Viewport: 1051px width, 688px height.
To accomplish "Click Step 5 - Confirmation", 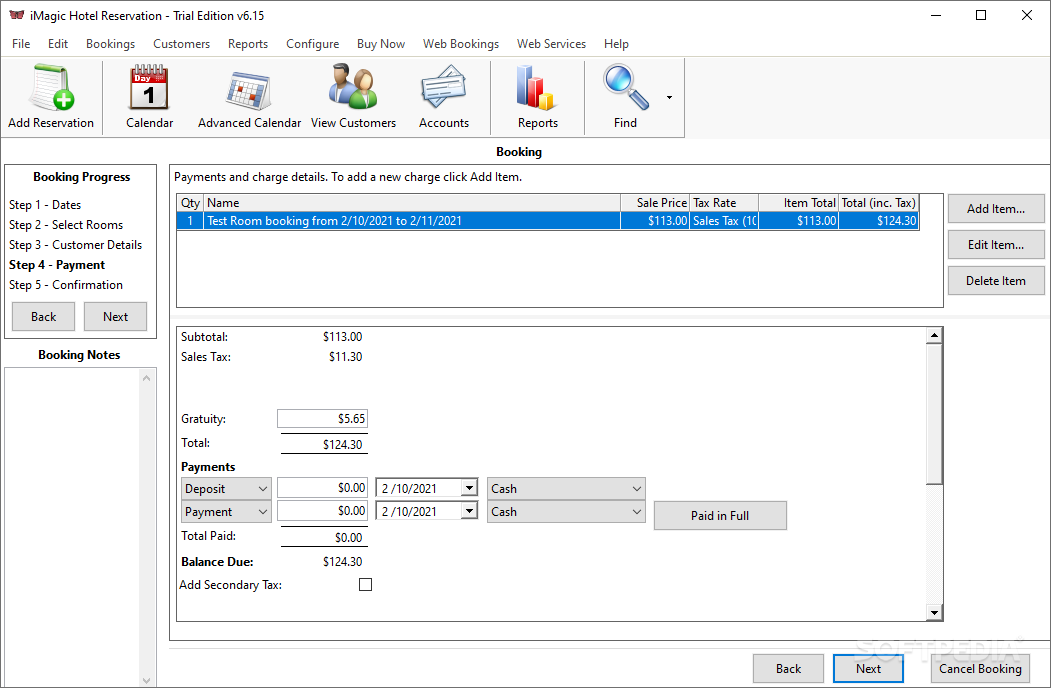I will tap(66, 285).
